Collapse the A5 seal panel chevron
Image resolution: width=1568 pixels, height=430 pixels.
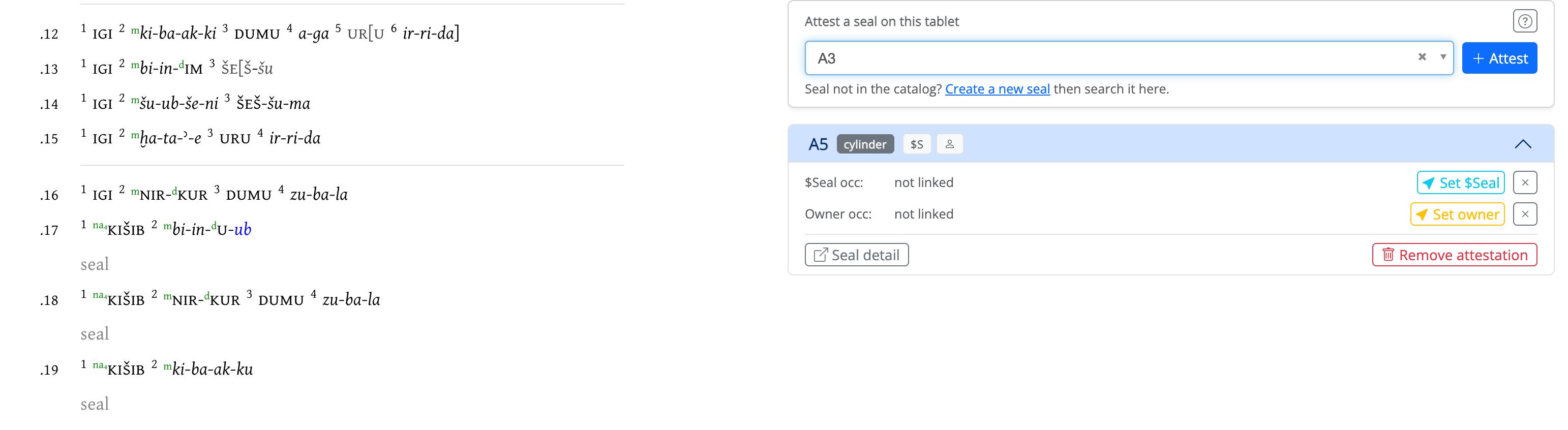1522,144
